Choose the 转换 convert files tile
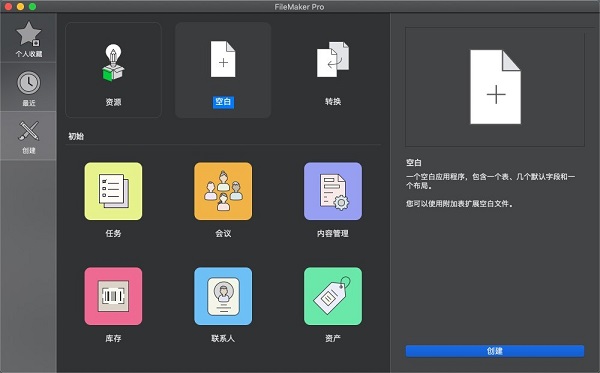This screenshot has width=600, height=373. [333, 70]
